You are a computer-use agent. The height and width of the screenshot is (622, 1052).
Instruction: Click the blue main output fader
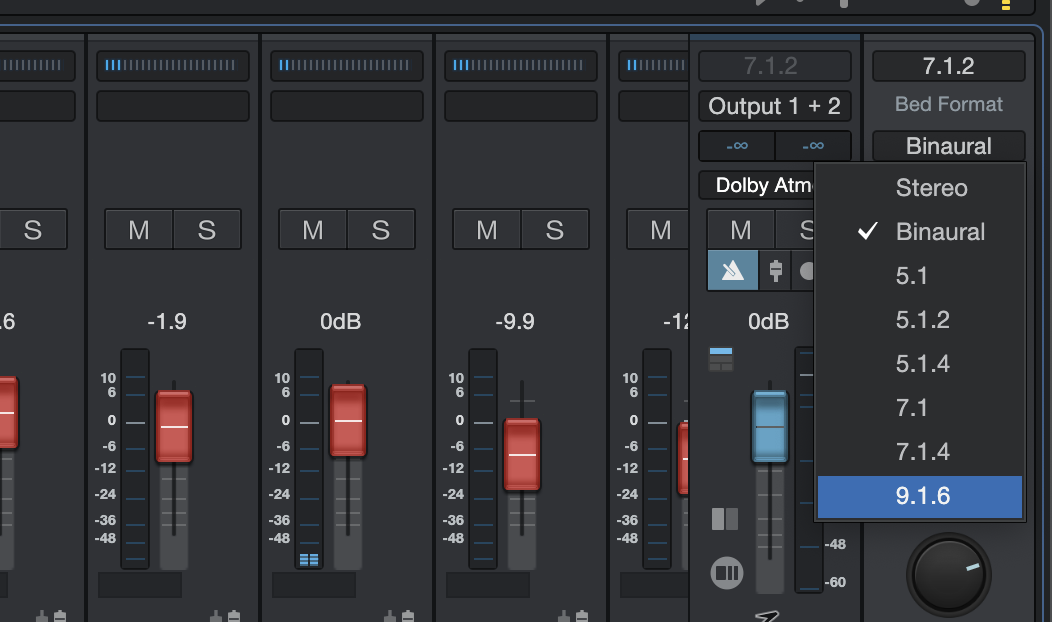coord(770,426)
